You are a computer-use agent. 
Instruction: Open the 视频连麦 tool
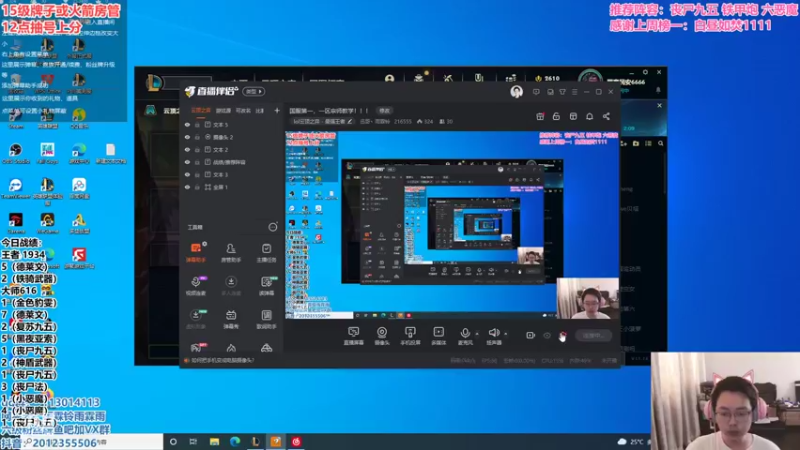(196, 286)
